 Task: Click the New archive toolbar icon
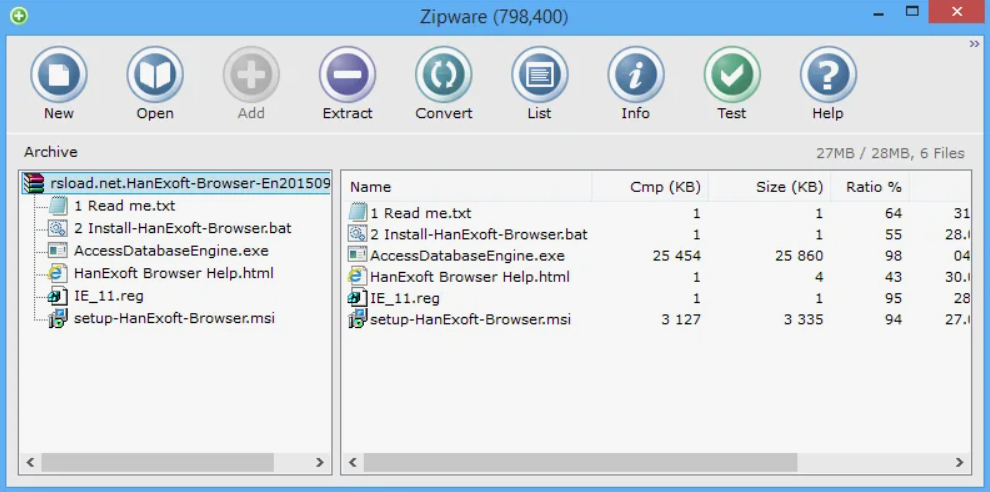[x=59, y=75]
